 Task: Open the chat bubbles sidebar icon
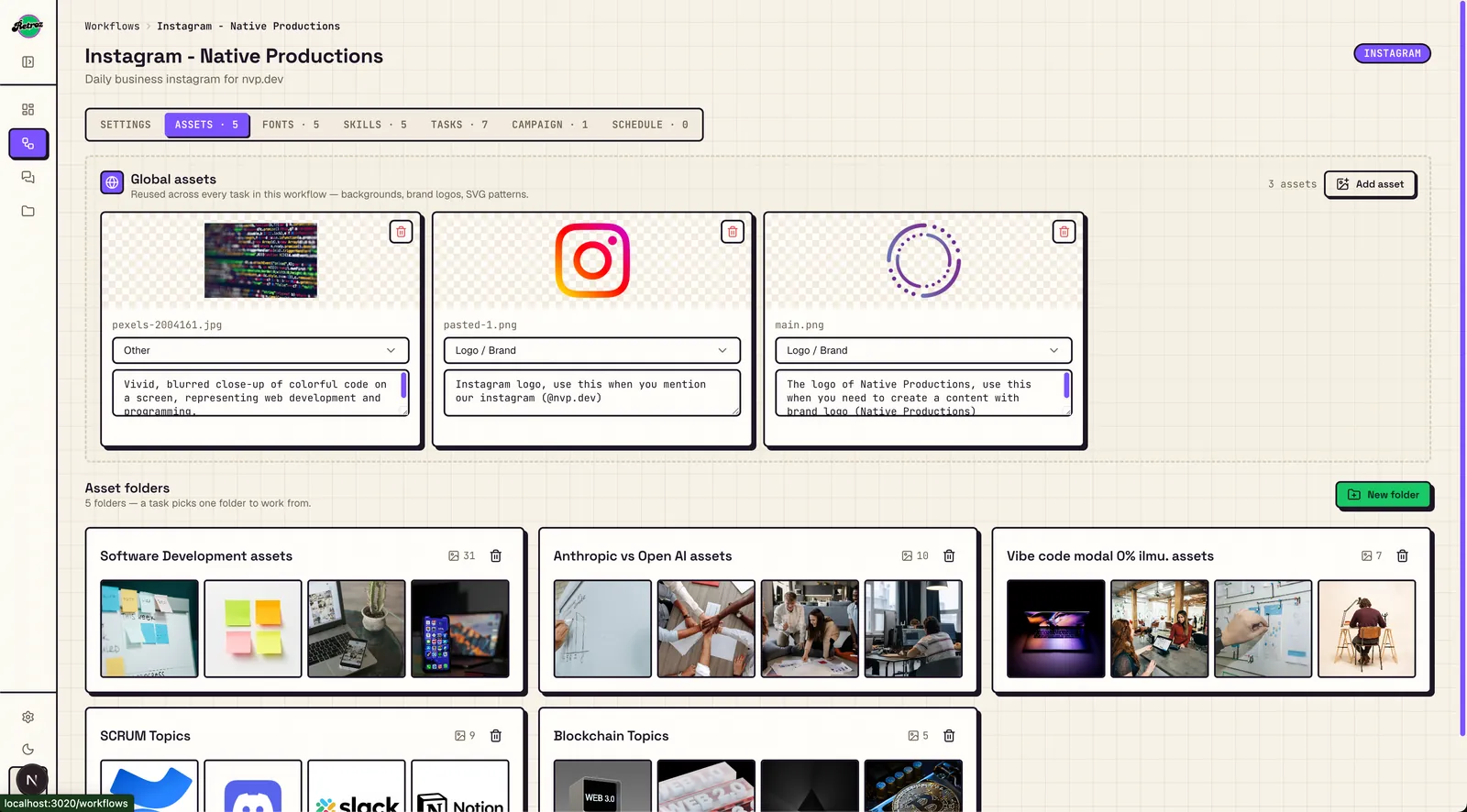pyautogui.click(x=28, y=178)
